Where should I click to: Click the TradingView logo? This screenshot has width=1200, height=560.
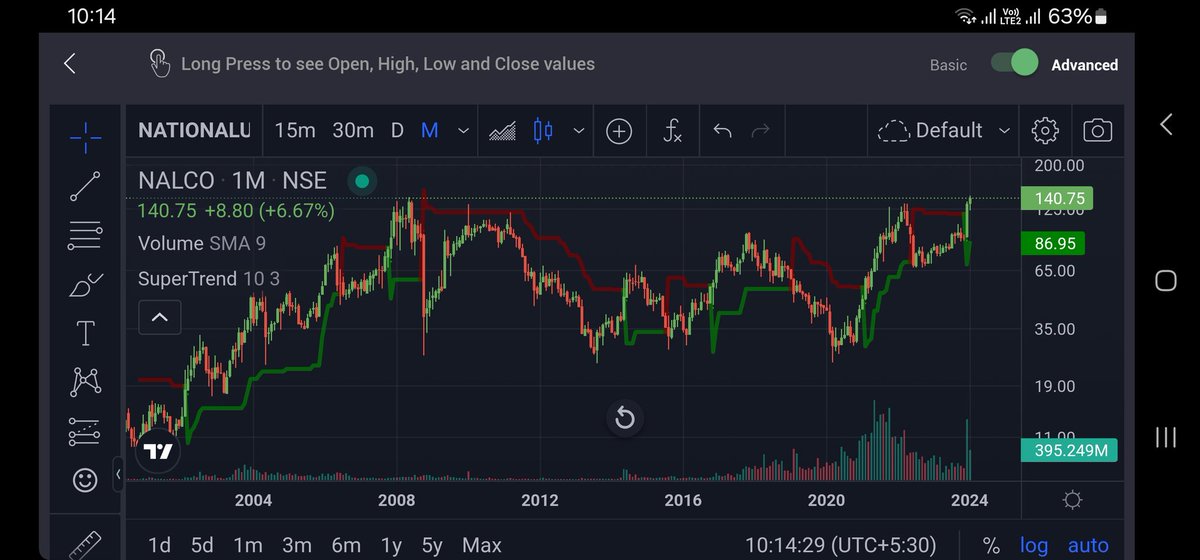(x=158, y=451)
